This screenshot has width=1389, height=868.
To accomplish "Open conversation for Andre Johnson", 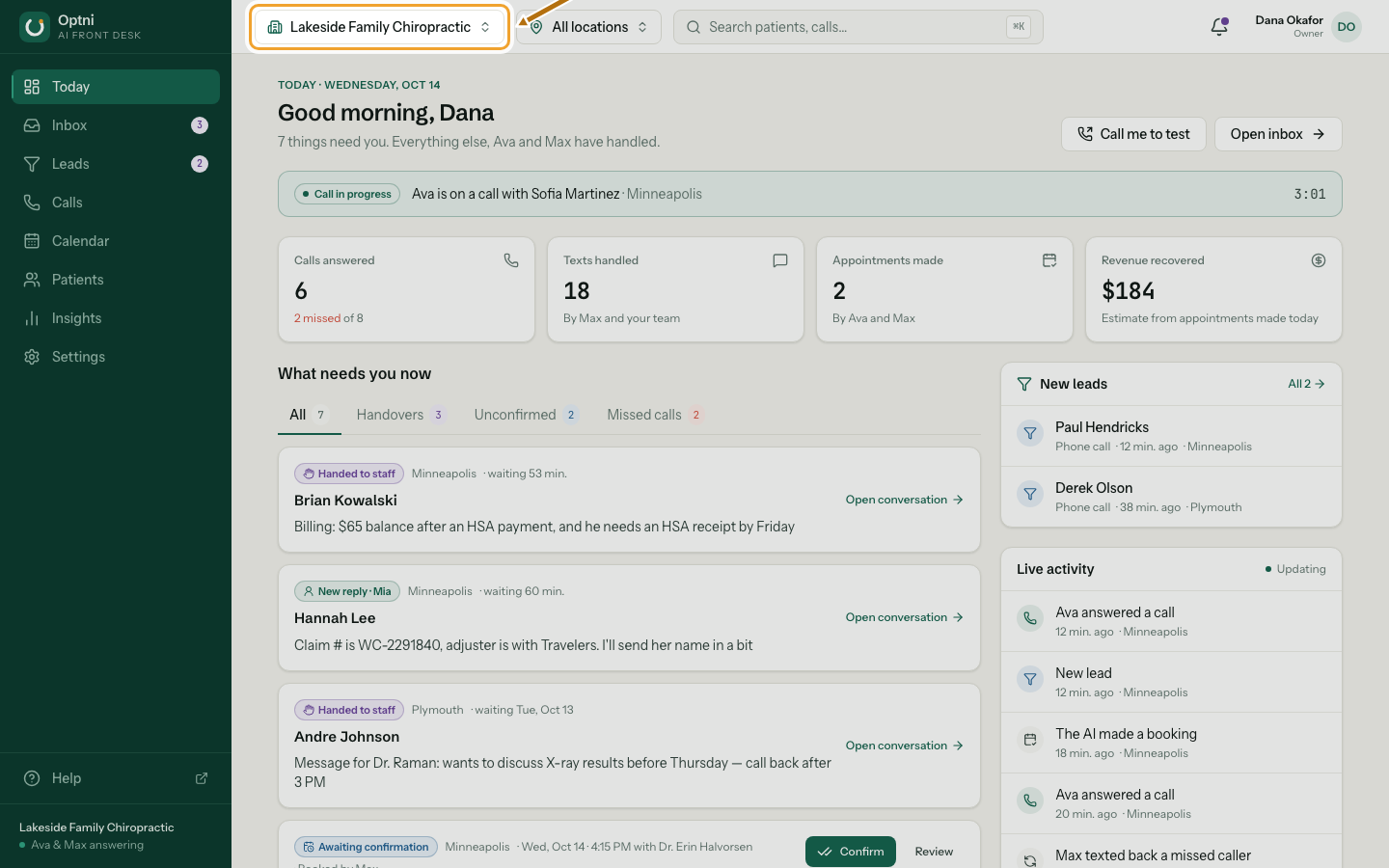I will 905,746.
